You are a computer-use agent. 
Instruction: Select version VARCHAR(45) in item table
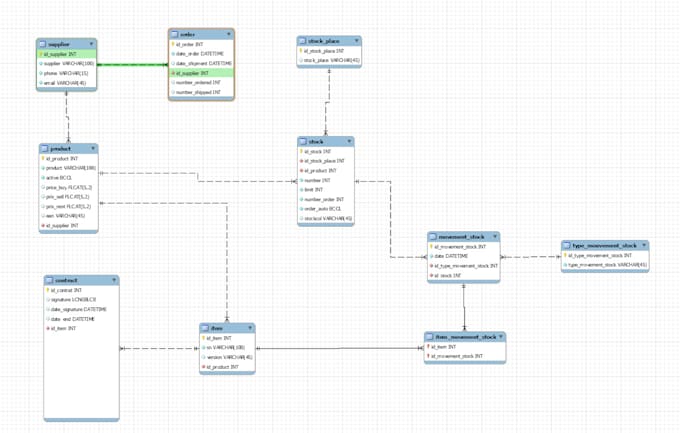point(228,357)
